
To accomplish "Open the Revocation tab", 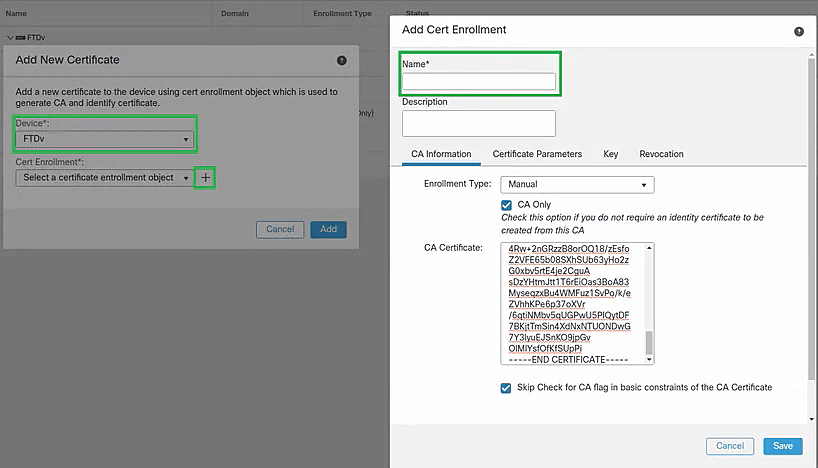I will 661,154.
